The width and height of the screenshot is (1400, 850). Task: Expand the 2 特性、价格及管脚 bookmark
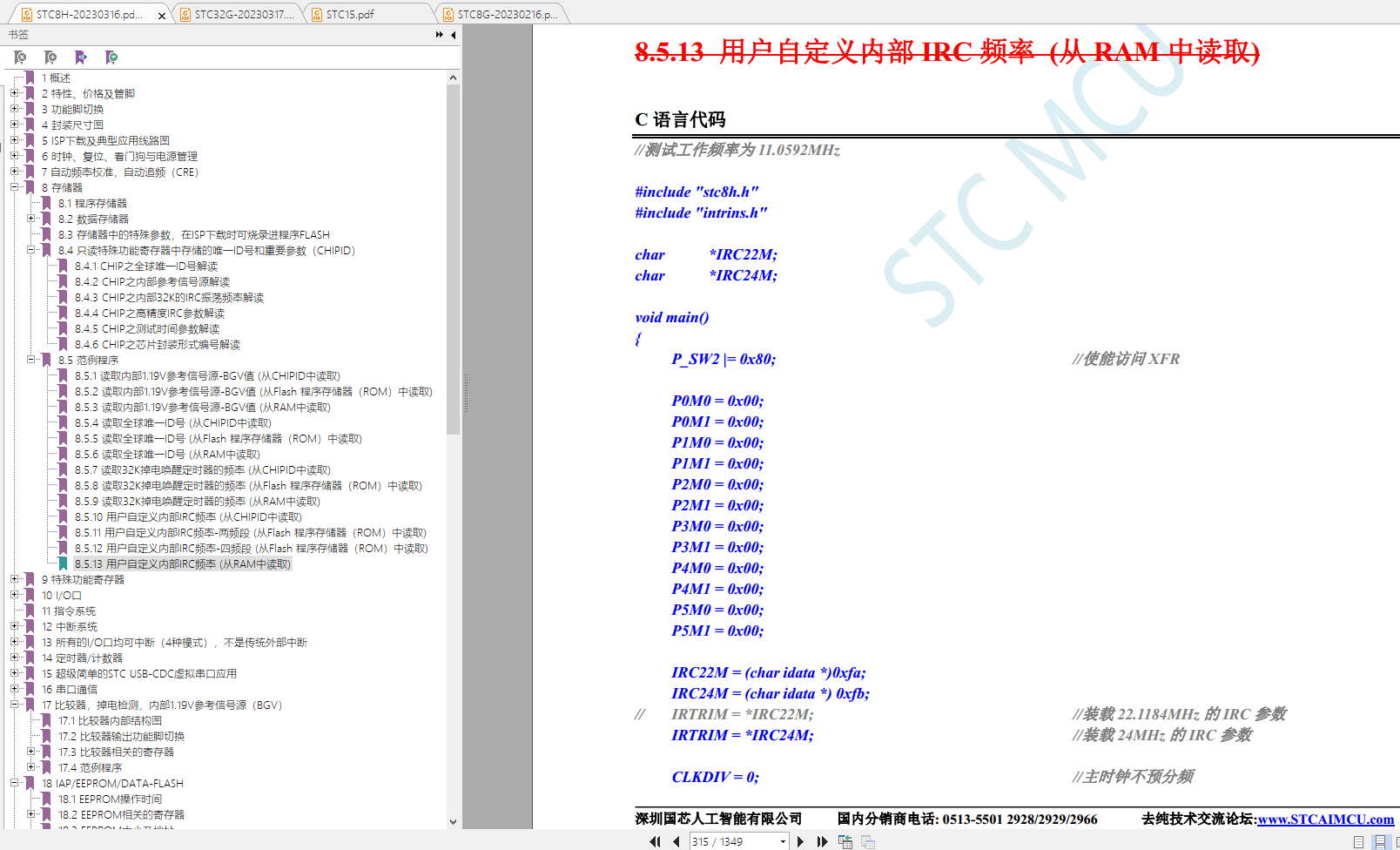pyautogui.click(x=15, y=94)
